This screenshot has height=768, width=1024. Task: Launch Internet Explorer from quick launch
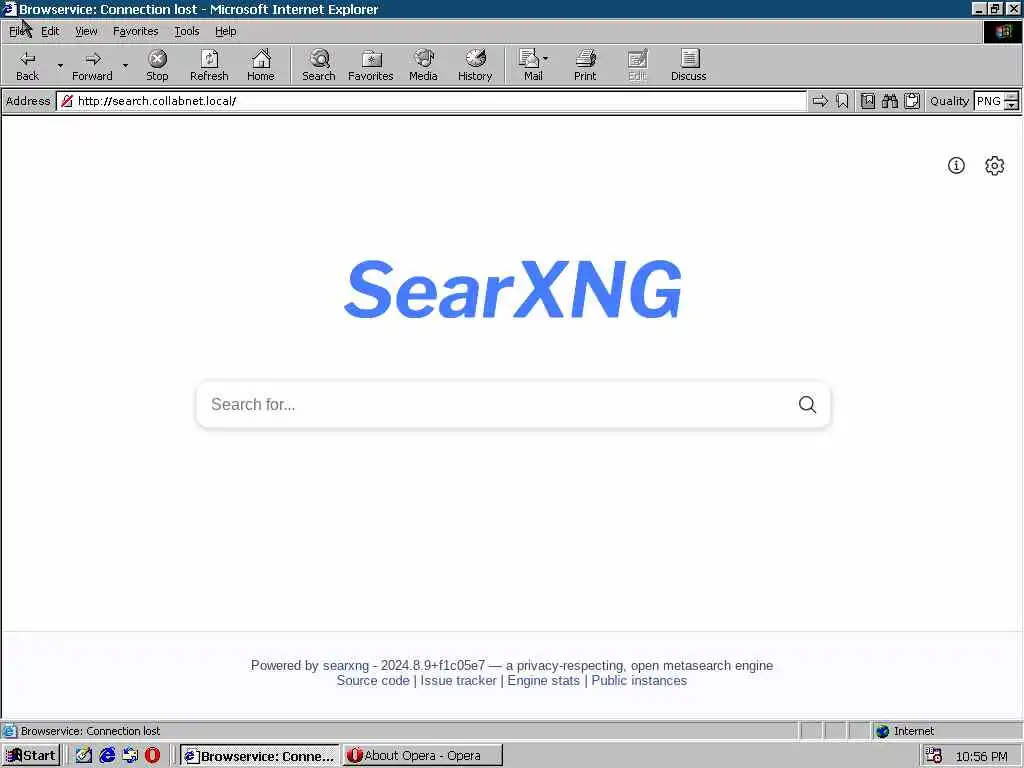107,756
